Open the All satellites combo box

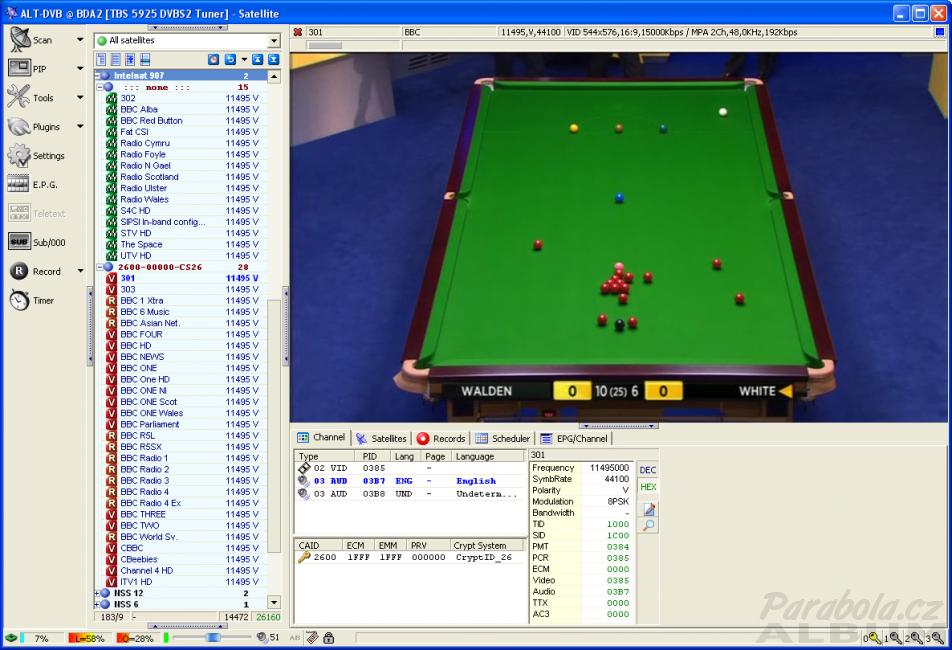click(187, 41)
